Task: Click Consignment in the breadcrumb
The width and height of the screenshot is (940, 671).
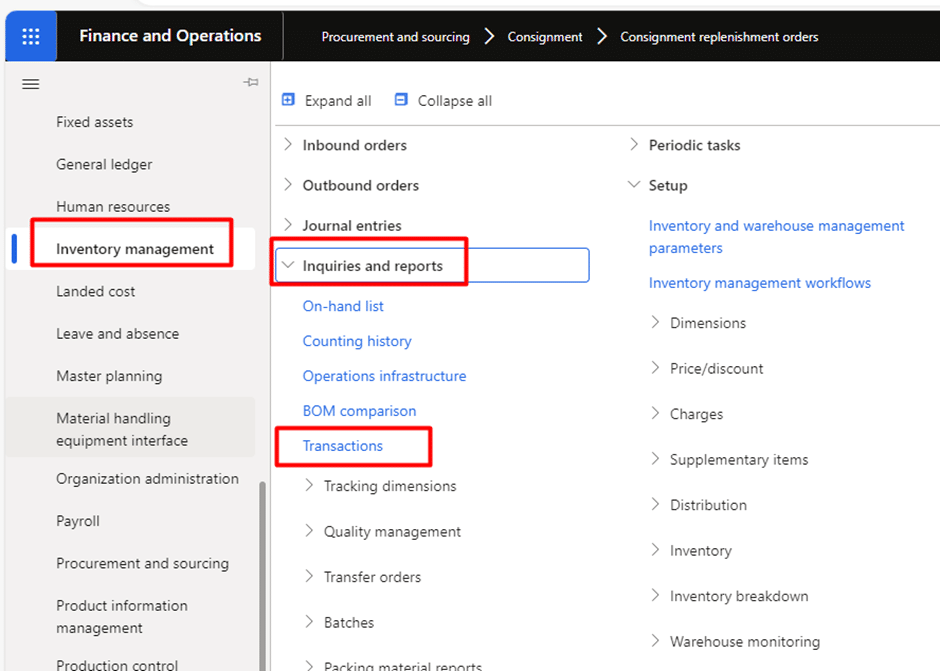Action: coord(544,37)
